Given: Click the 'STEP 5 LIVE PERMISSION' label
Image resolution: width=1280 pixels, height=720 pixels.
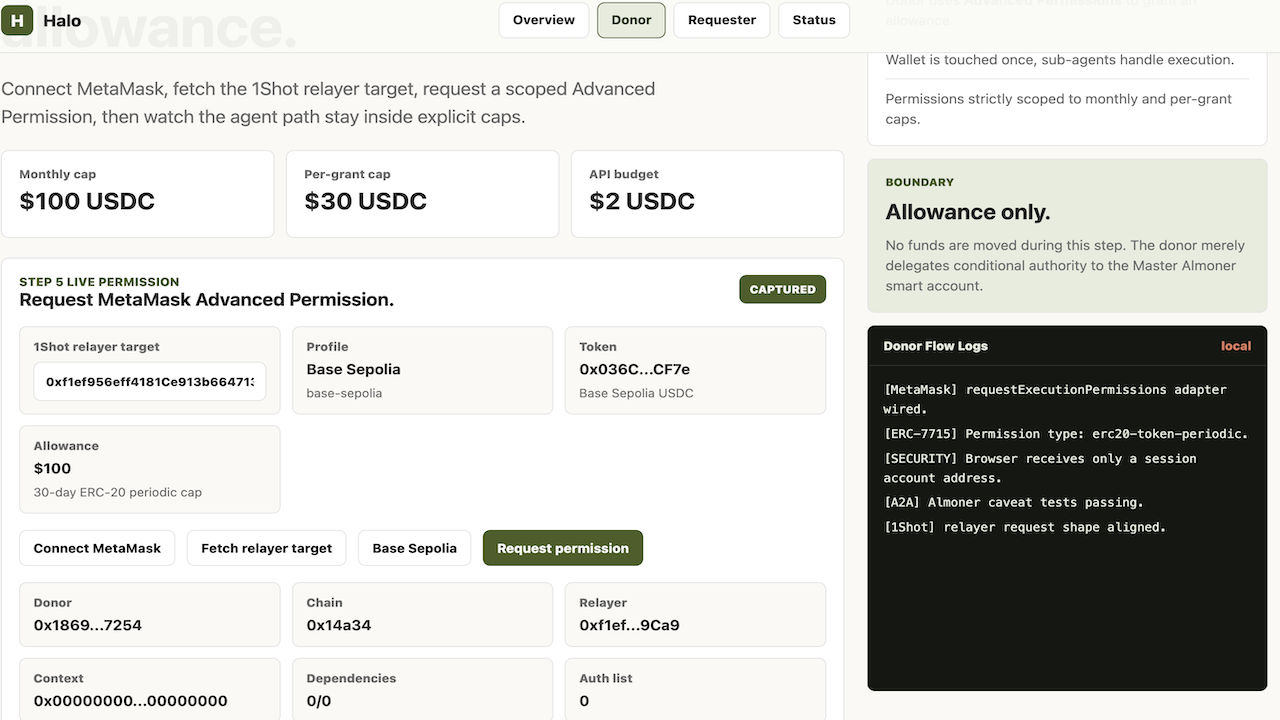Looking at the screenshot, I should pos(99,282).
